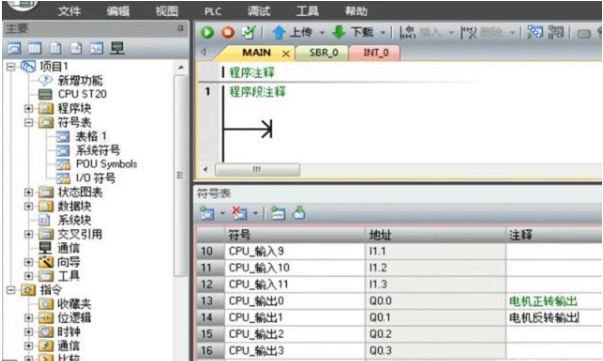Click the table-grid icon in project toolbar
This screenshot has width=603, height=361.
pos(35,48)
